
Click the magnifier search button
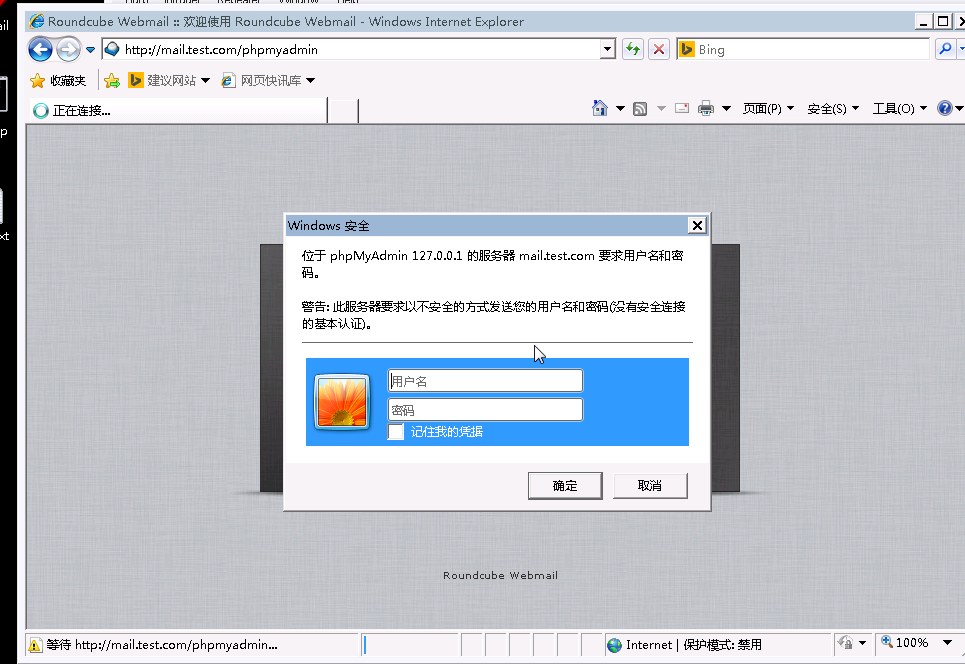coord(945,49)
